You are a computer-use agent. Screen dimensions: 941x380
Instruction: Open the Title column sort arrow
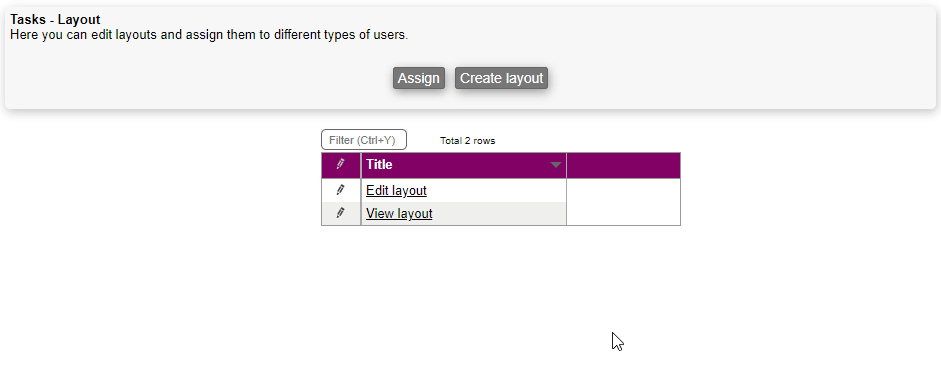(x=556, y=165)
